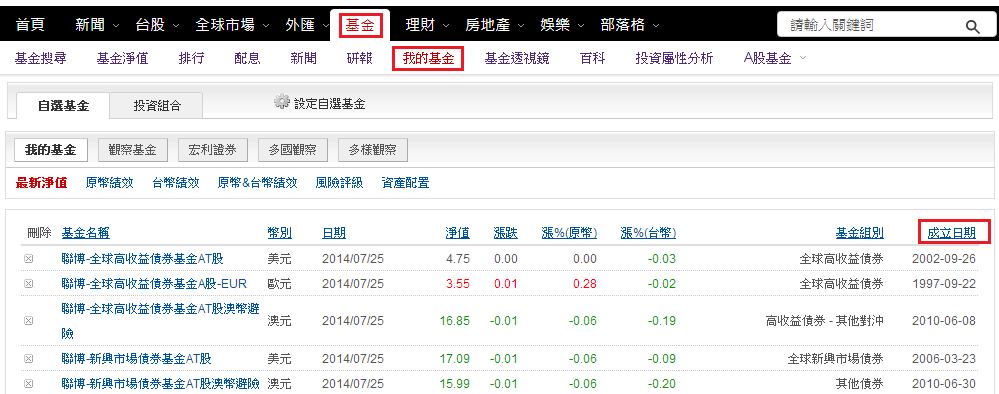Open fund 新聞 in the submenu
The height and width of the screenshot is (394, 999).
(303, 59)
